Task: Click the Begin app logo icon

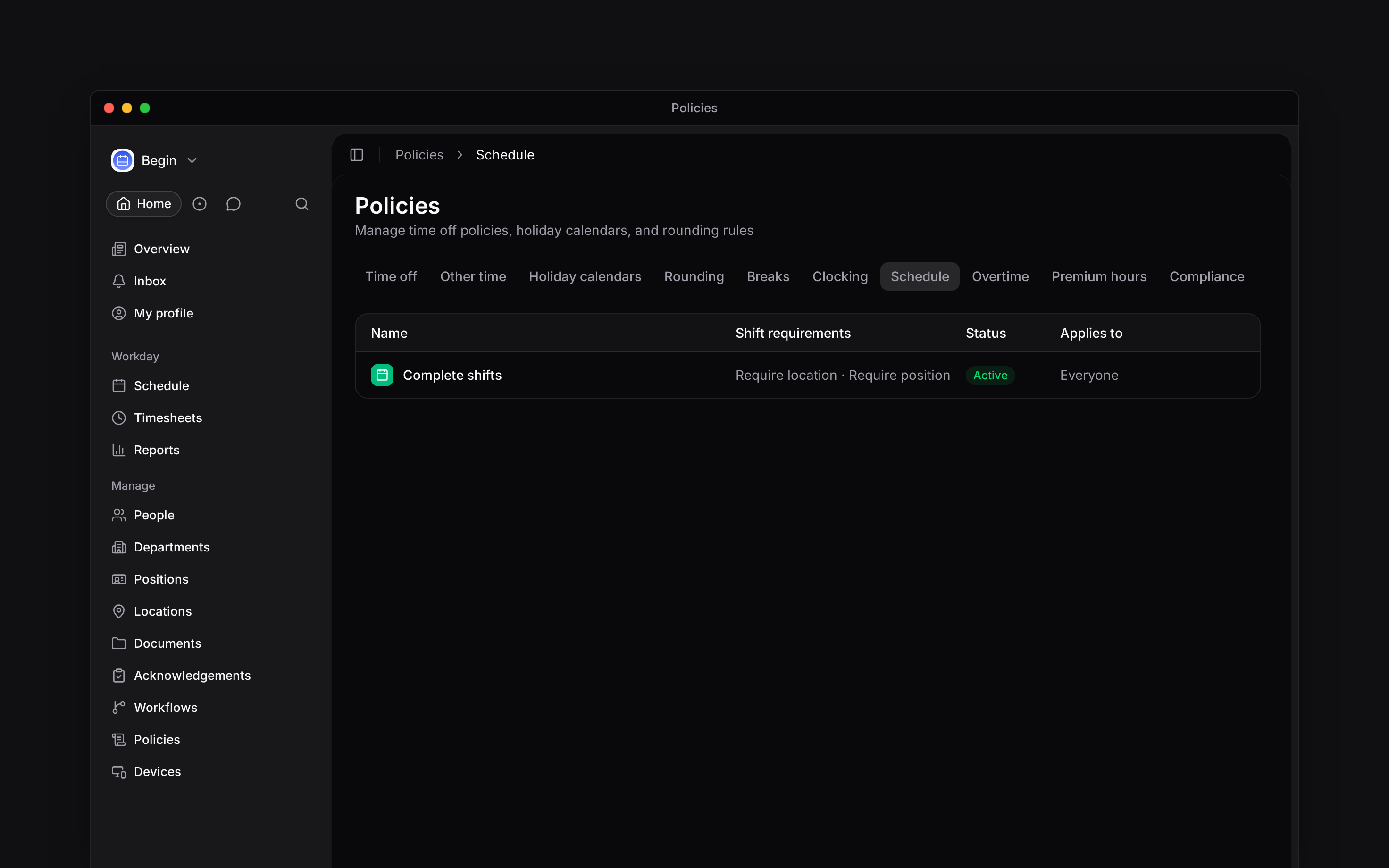Action: tap(122, 160)
